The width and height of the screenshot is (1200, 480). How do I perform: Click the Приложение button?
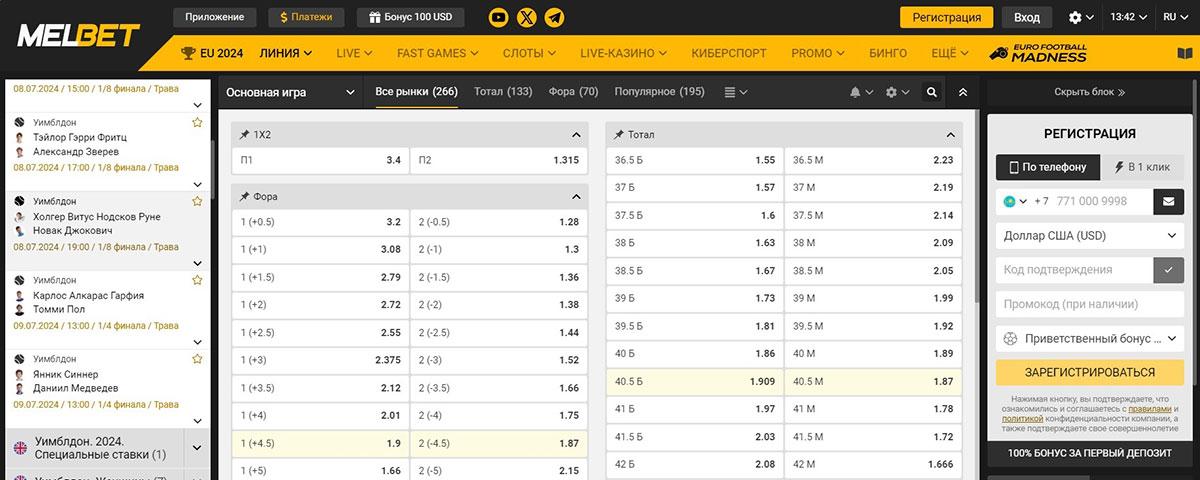214,17
